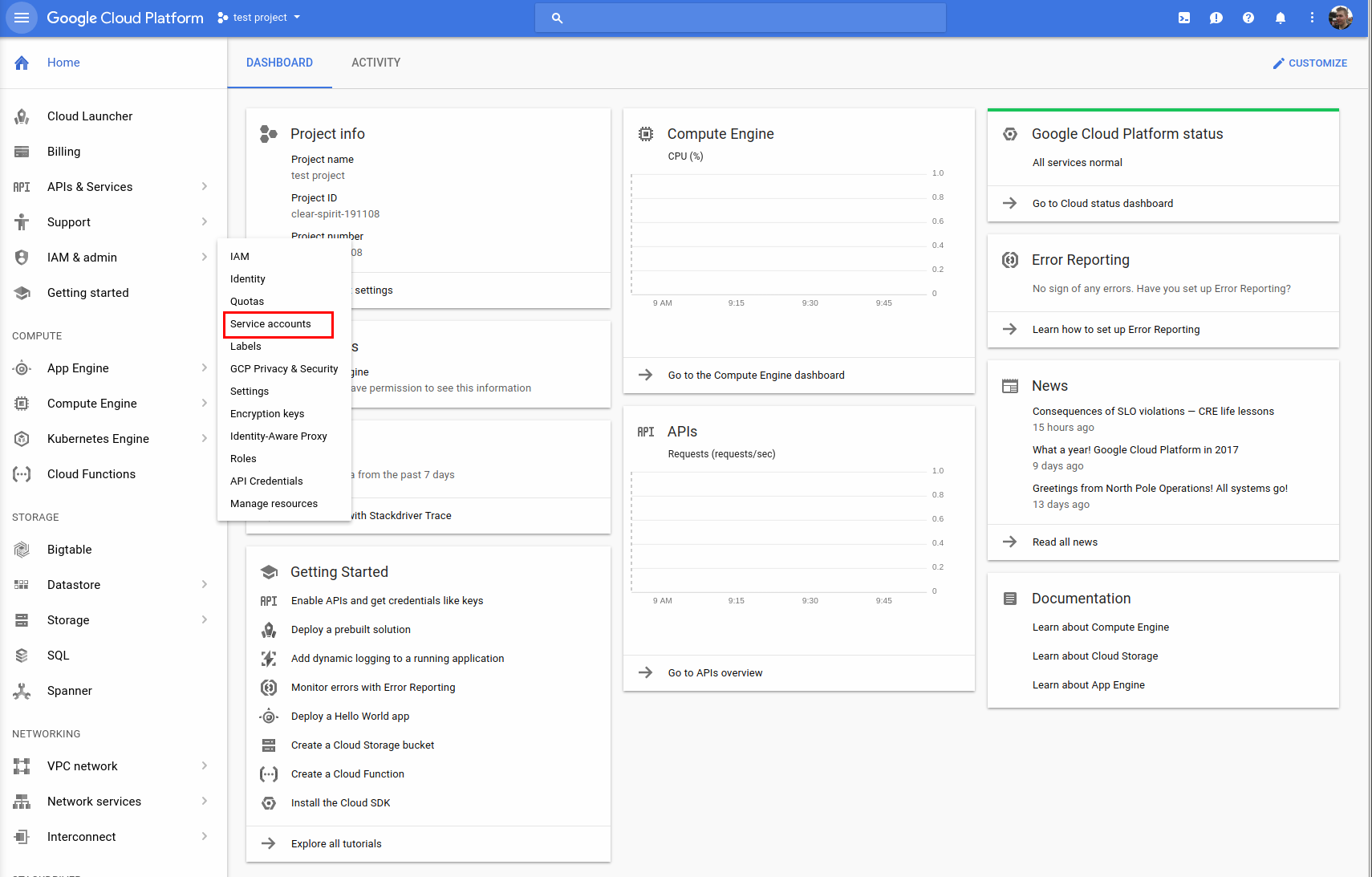Viewport: 1372px width, 877px height.
Task: Click the Support person icon
Action: click(x=22, y=222)
